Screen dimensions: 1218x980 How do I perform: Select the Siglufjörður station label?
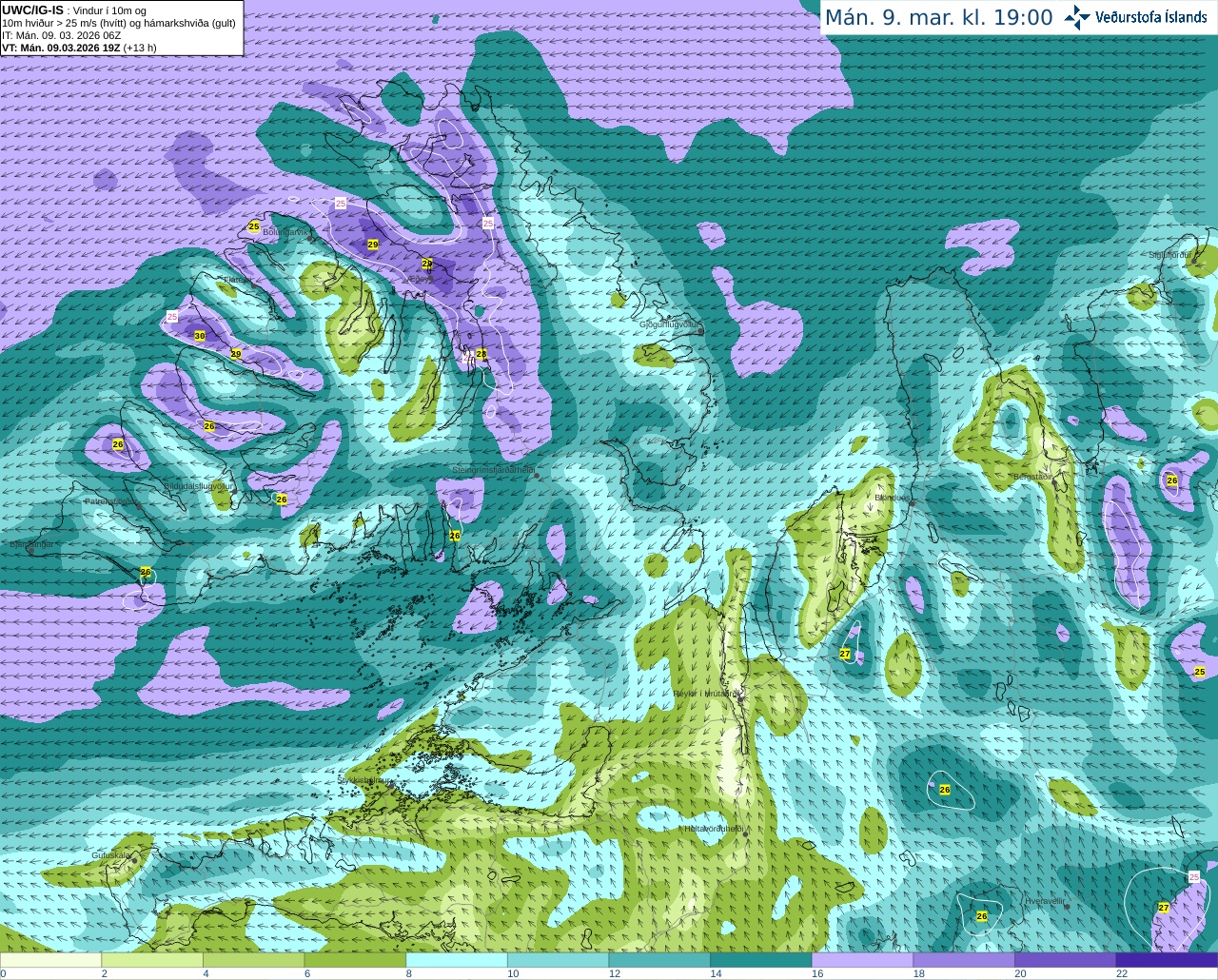(1170, 255)
